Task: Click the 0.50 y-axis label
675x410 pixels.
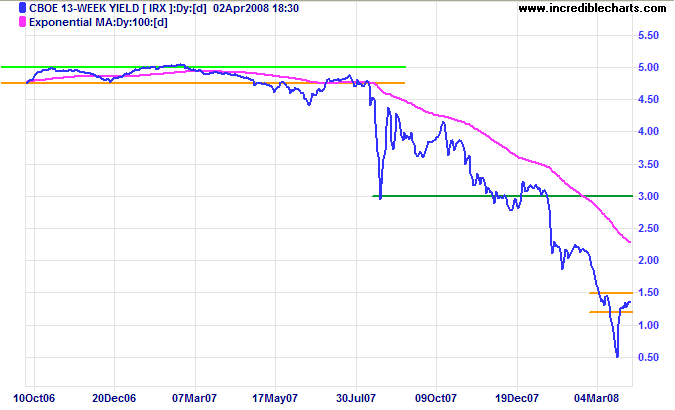Action: pyautogui.click(x=648, y=357)
